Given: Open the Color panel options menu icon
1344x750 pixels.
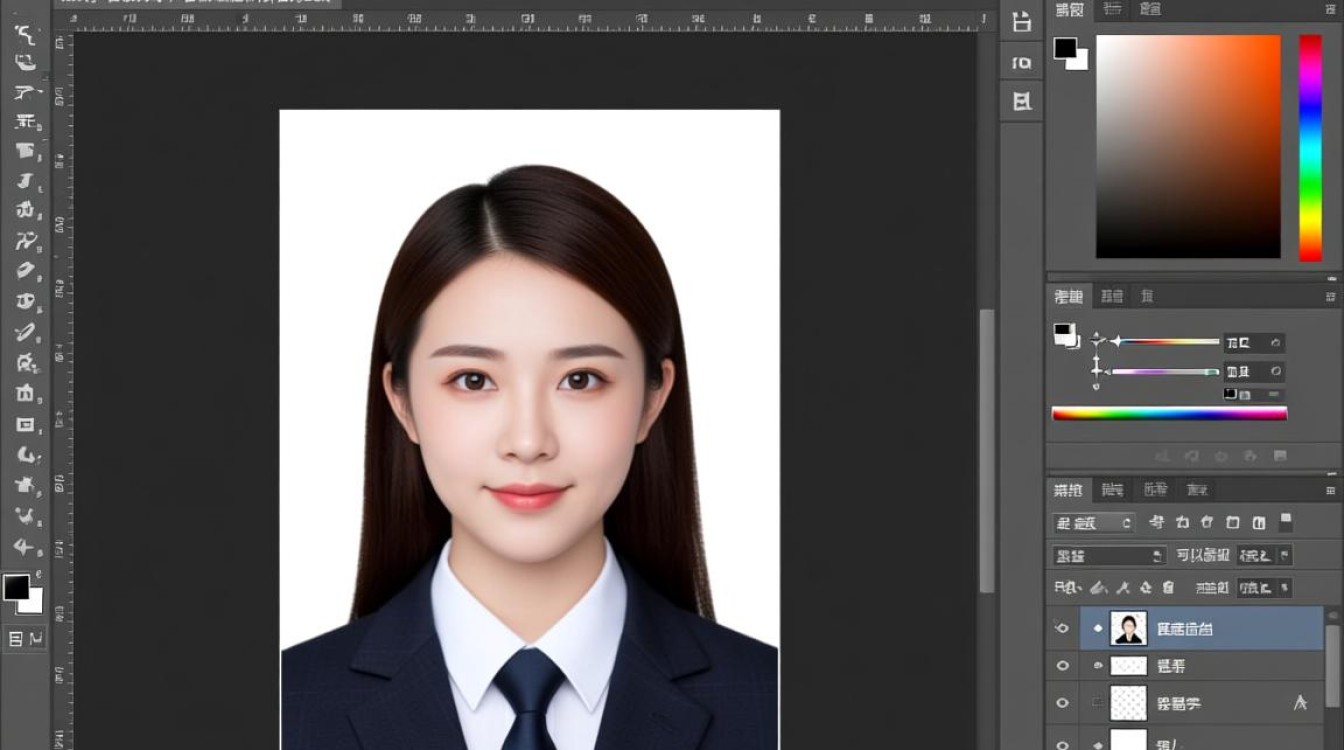Looking at the screenshot, I should (x=1331, y=10).
